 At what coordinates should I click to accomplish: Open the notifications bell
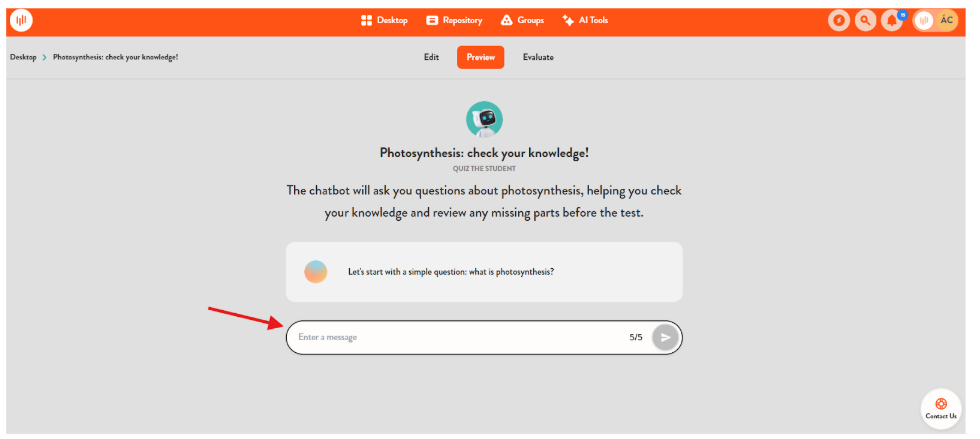click(892, 20)
